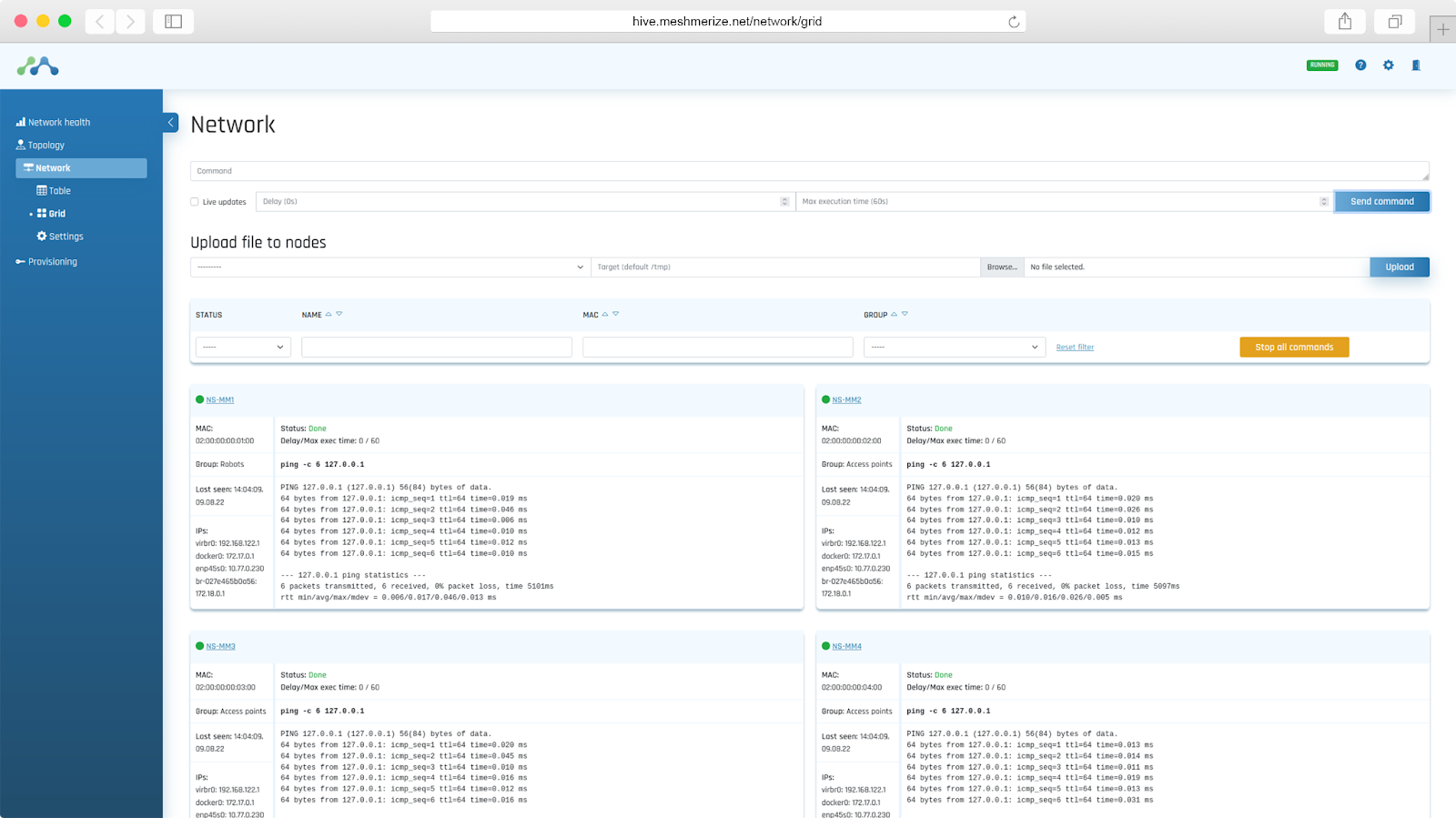Reload the page in the browser
The height and width of the screenshot is (818, 1456).
click(1014, 22)
